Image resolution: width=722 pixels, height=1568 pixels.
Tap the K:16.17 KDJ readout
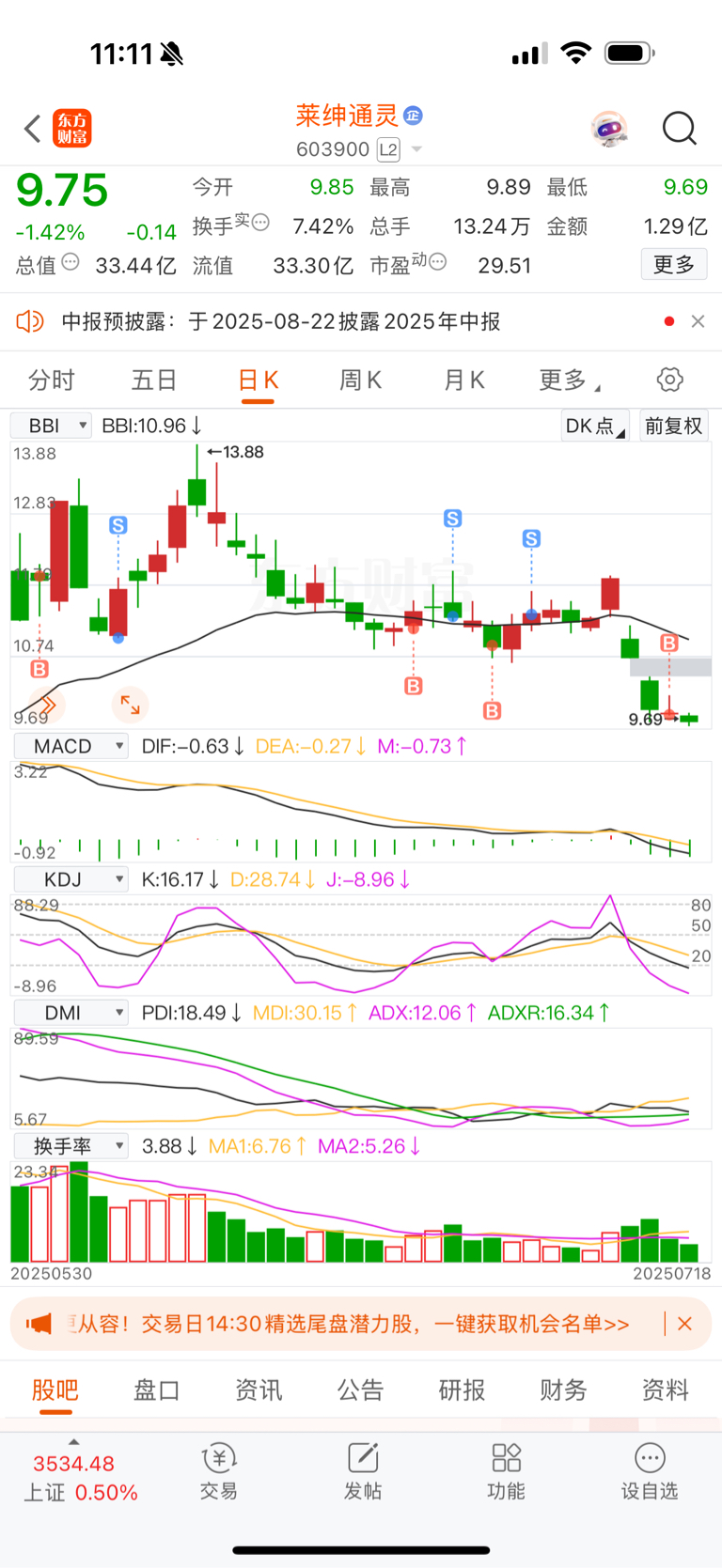[180, 879]
